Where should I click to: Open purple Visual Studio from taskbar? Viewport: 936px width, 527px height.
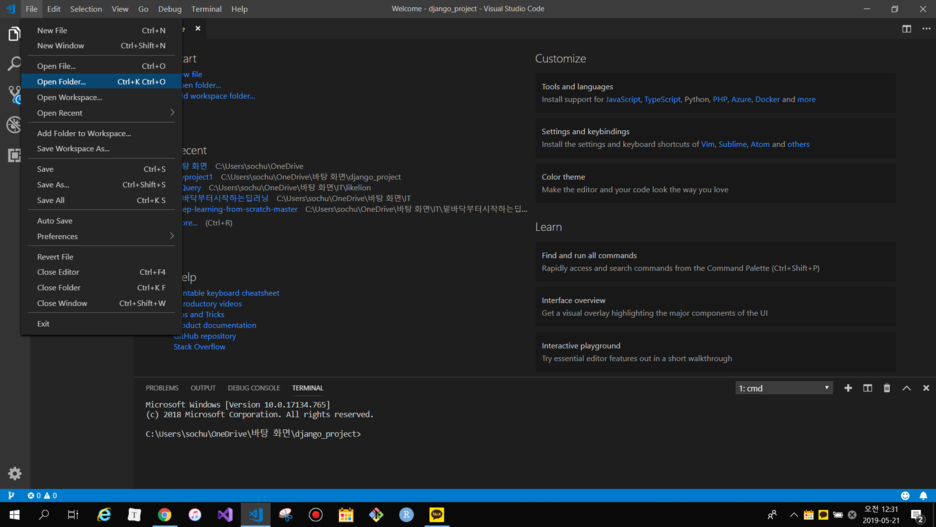(225, 514)
